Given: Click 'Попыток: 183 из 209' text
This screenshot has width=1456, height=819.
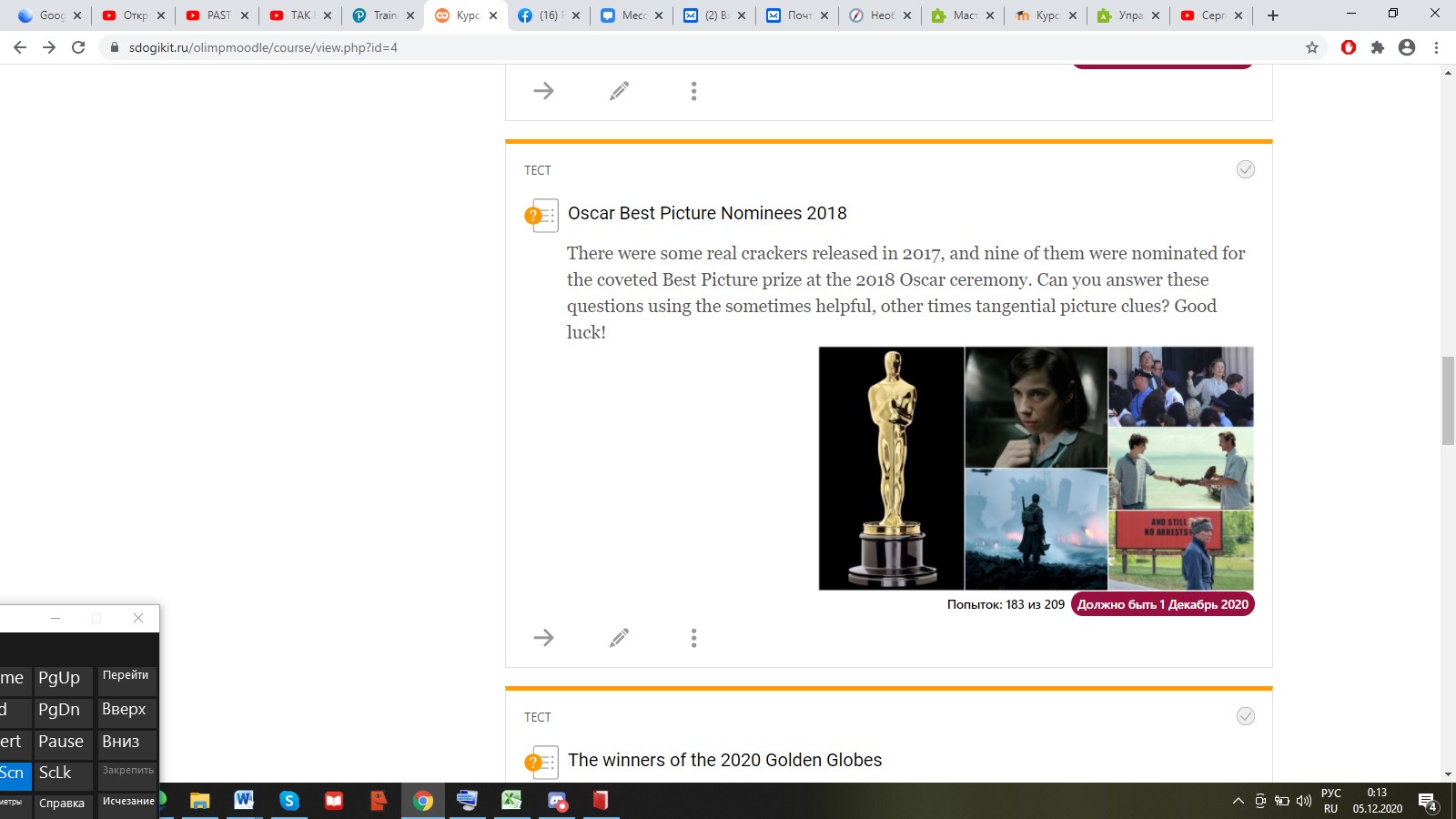Looking at the screenshot, I should click(1006, 604).
